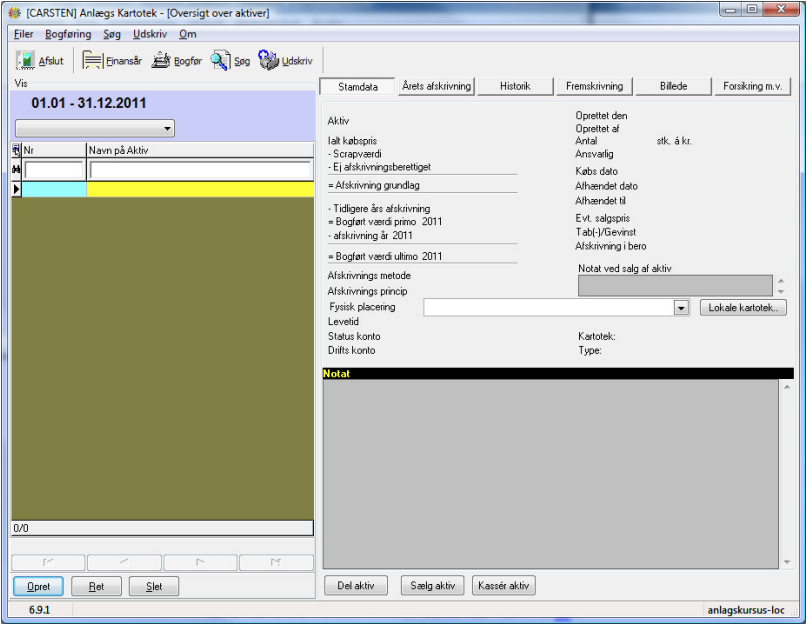Go to next record navigation button
808x624 pixels.
tap(200, 562)
